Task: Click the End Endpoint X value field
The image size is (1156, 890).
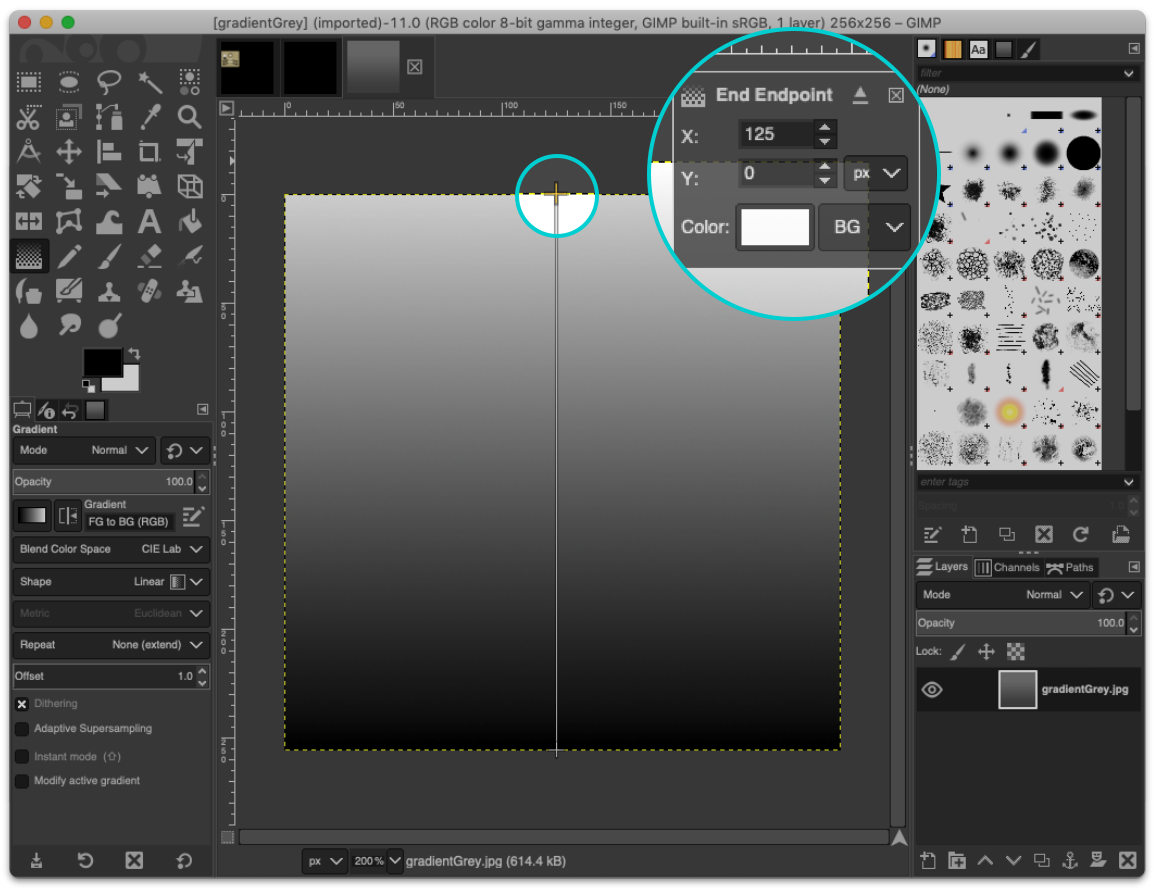Action: [776, 134]
